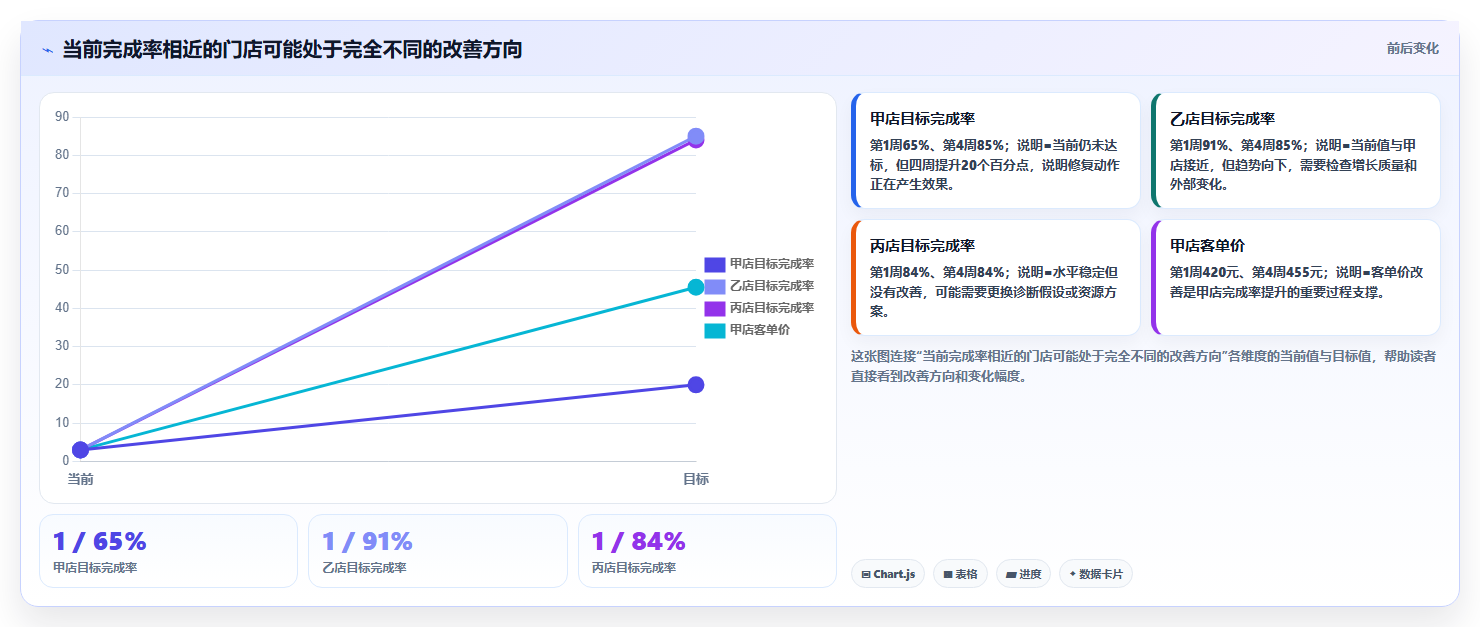The image size is (1480, 627).
Task: Click description starting 第1周420元、第4周455元
Action: point(1297,281)
